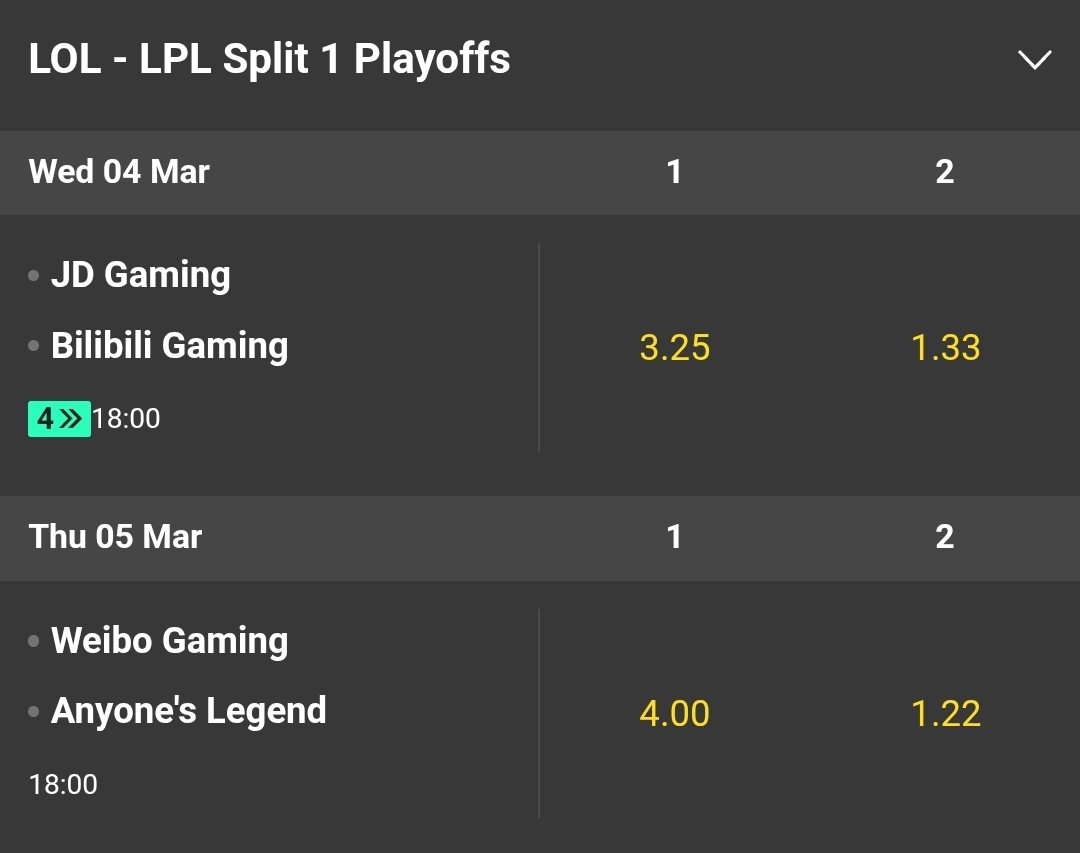Tap the LOL - LPL Split 1 Playoffs title

point(270,59)
